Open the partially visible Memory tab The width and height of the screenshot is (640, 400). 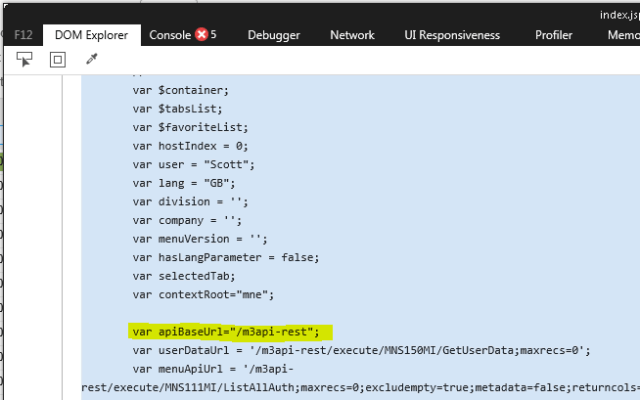[622, 35]
